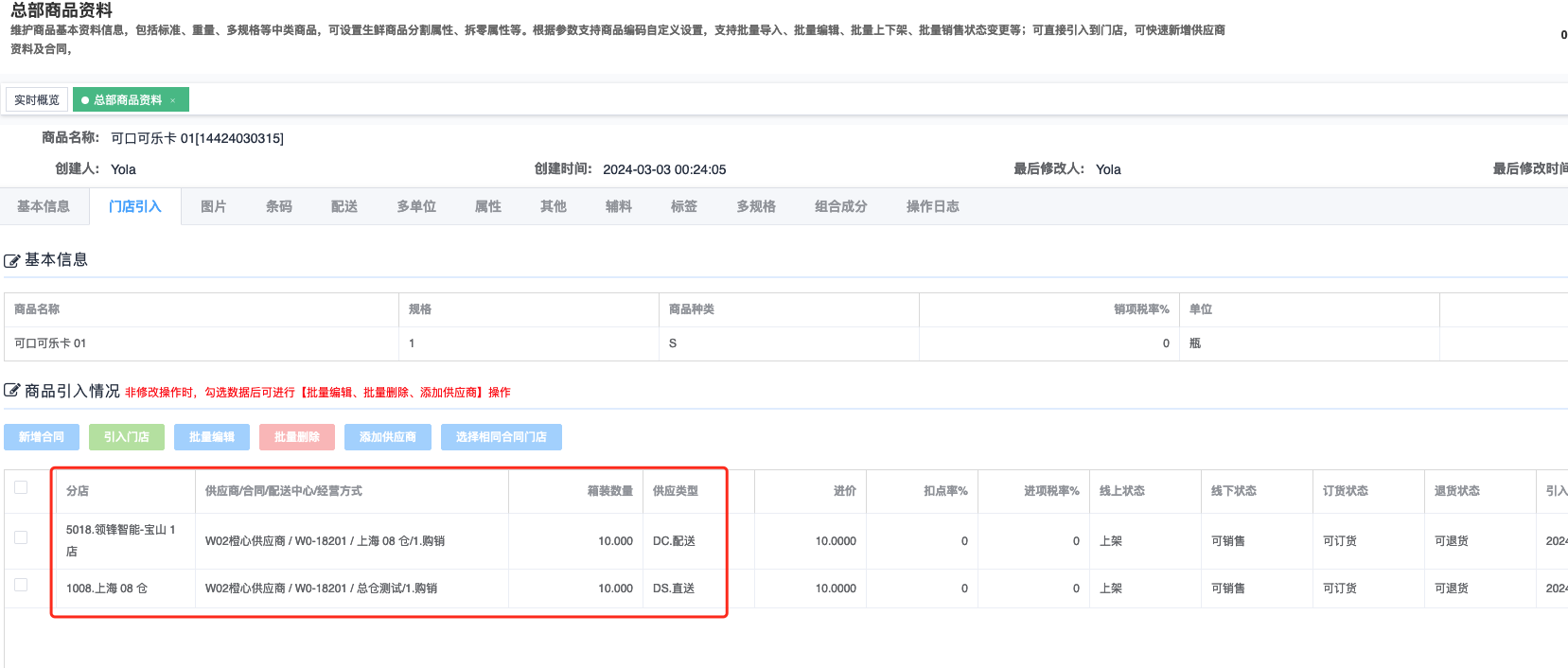Tick the checkbox for 1008.上海 08 仓 row
Viewport: 1568px width, 668px height.
tap(21, 585)
